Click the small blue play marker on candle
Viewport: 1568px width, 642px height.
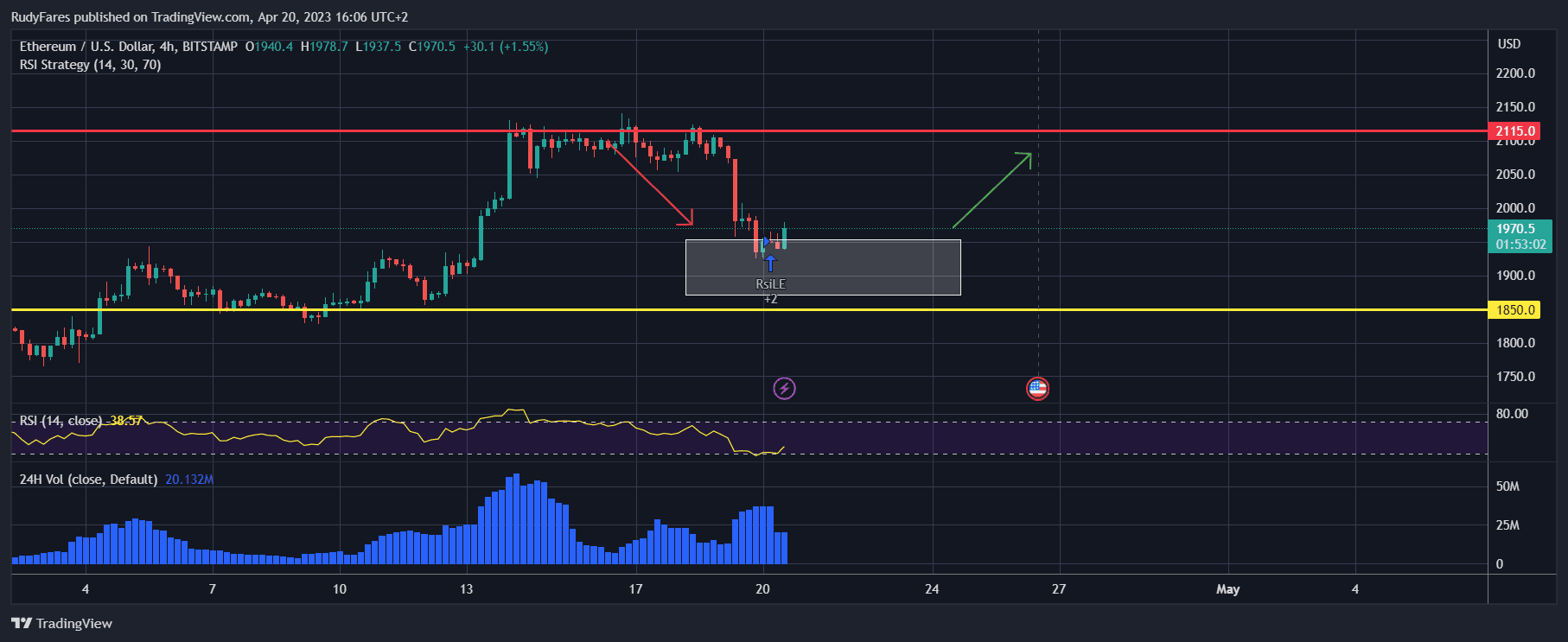(x=766, y=241)
